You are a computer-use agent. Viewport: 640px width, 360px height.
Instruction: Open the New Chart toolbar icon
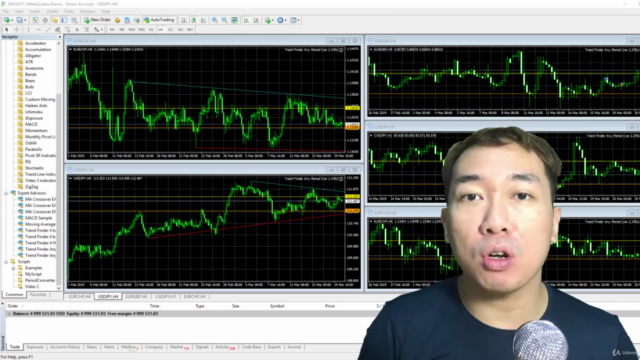tap(7, 20)
